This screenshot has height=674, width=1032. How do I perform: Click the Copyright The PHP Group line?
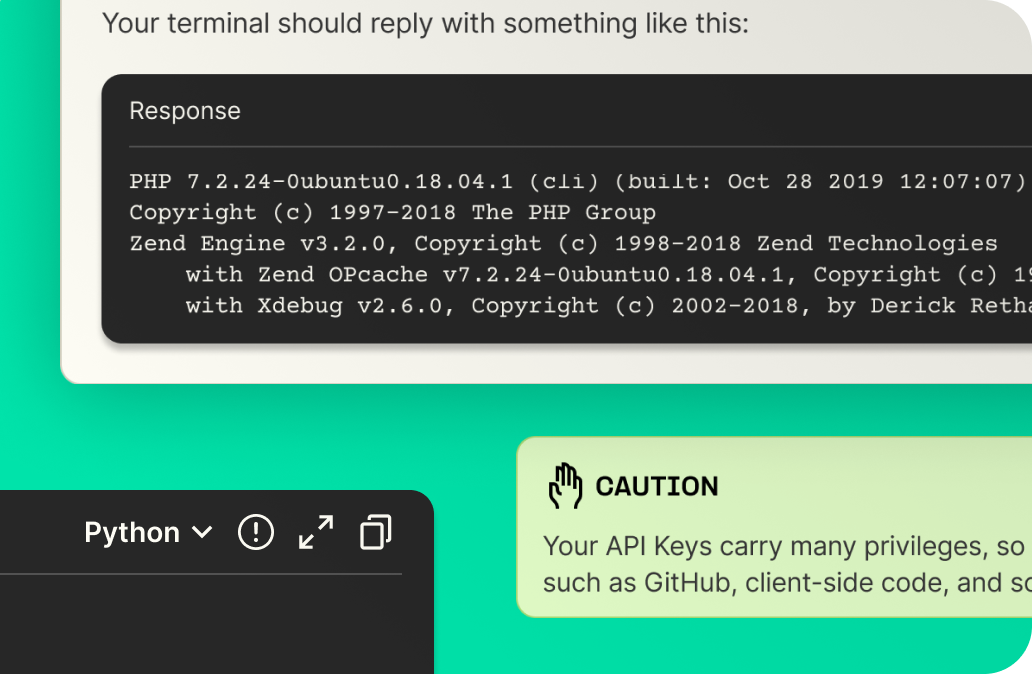tap(392, 212)
